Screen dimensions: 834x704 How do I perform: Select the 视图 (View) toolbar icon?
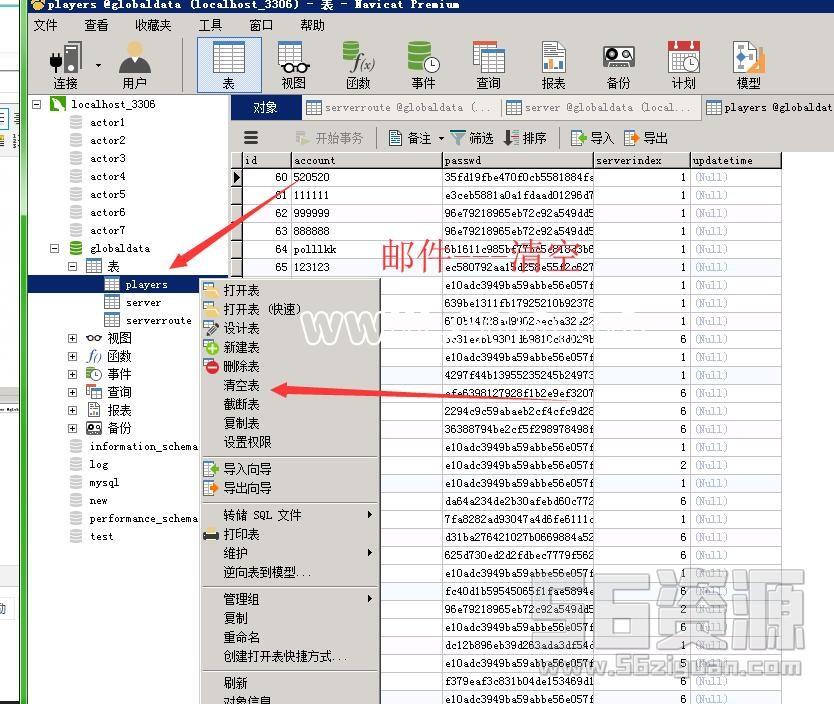[x=293, y=64]
